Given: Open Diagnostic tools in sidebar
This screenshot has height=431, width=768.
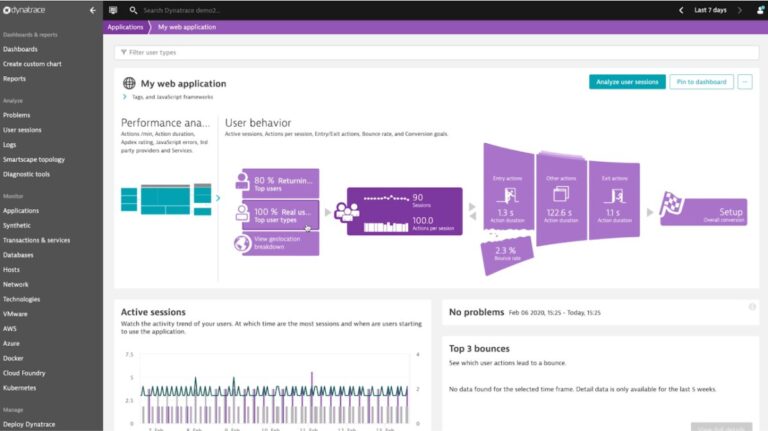Looking at the screenshot, I should coord(26,174).
